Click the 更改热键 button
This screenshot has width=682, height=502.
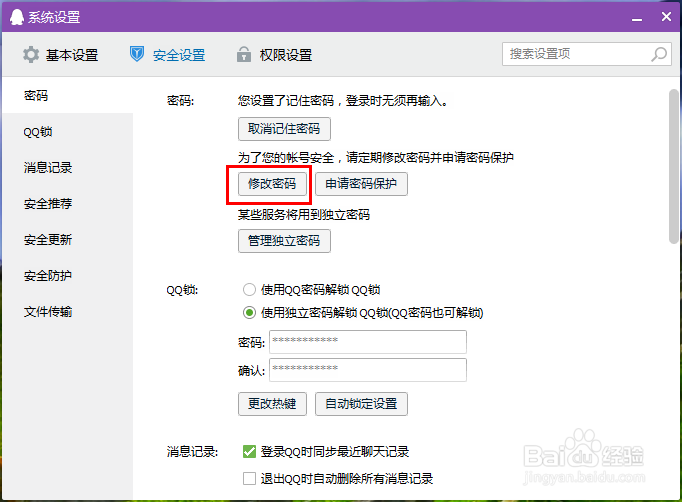point(272,404)
